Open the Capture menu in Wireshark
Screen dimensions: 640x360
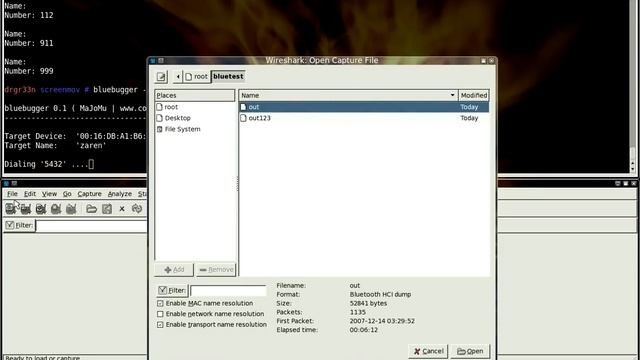[89, 194]
